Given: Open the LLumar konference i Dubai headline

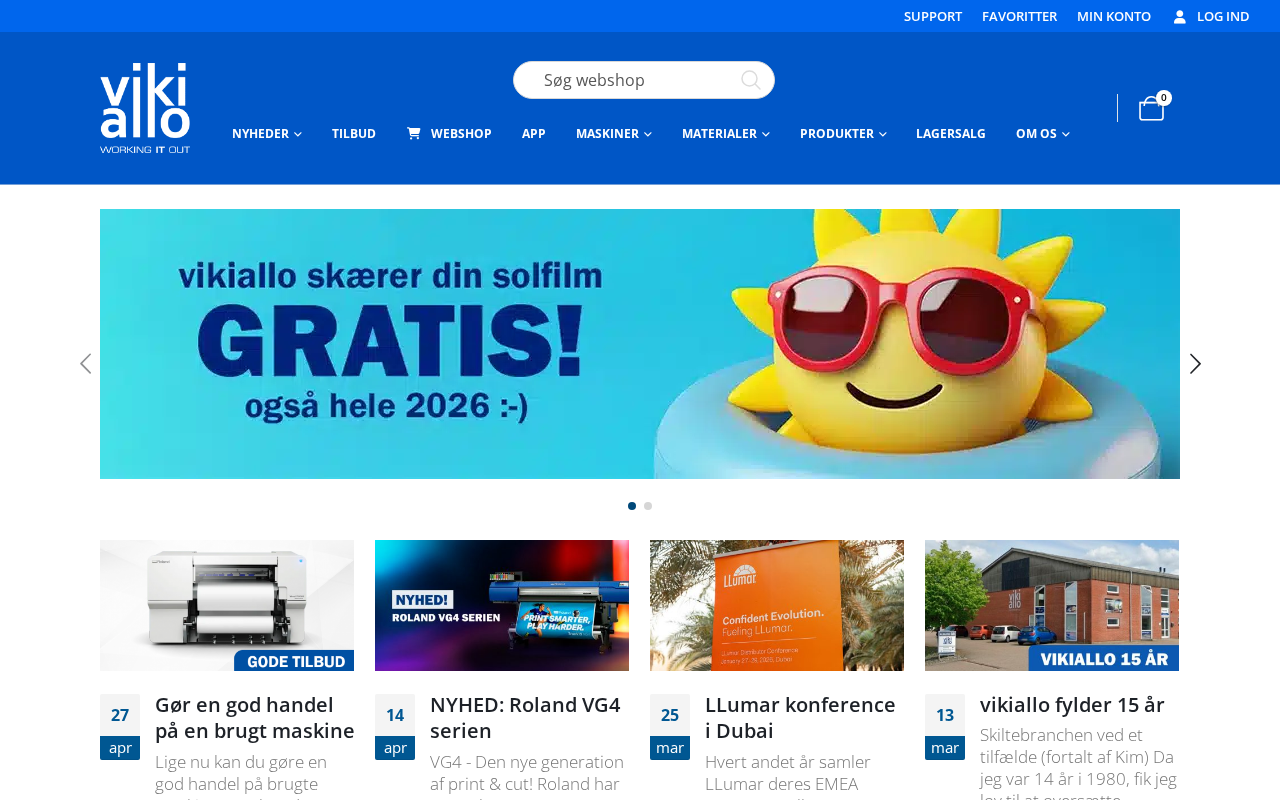Looking at the screenshot, I should [800, 717].
